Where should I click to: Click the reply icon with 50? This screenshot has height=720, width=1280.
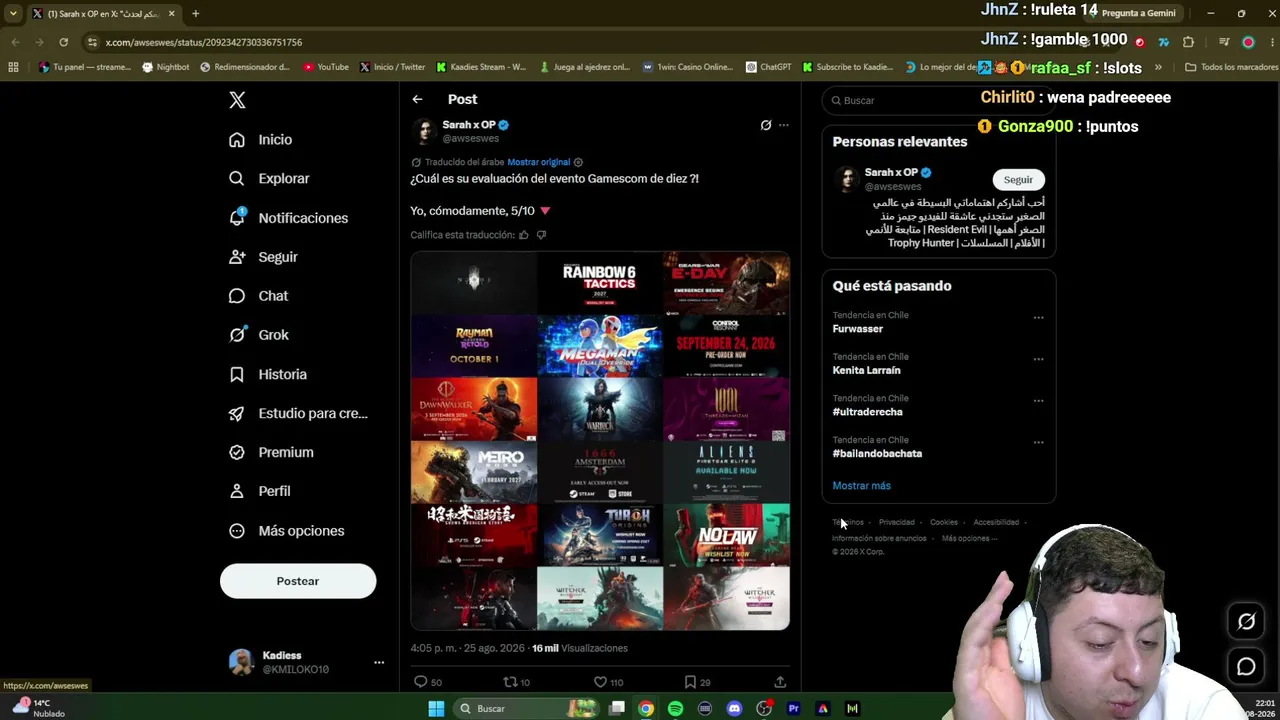420,682
